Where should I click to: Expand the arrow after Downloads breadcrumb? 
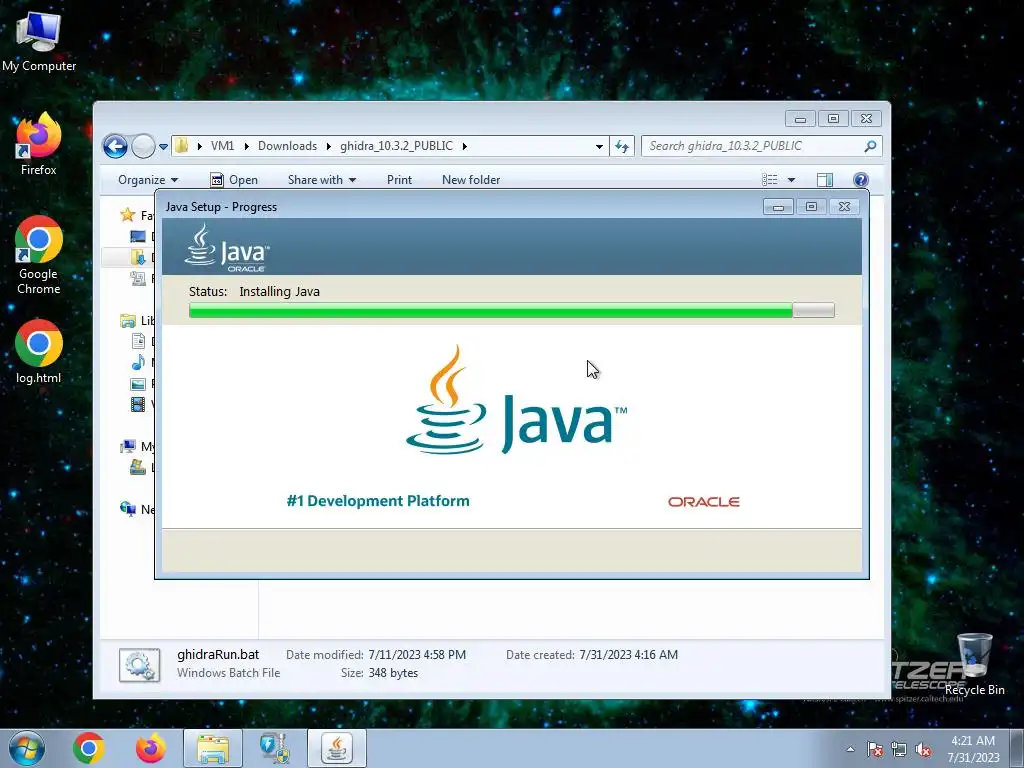[x=328, y=146]
